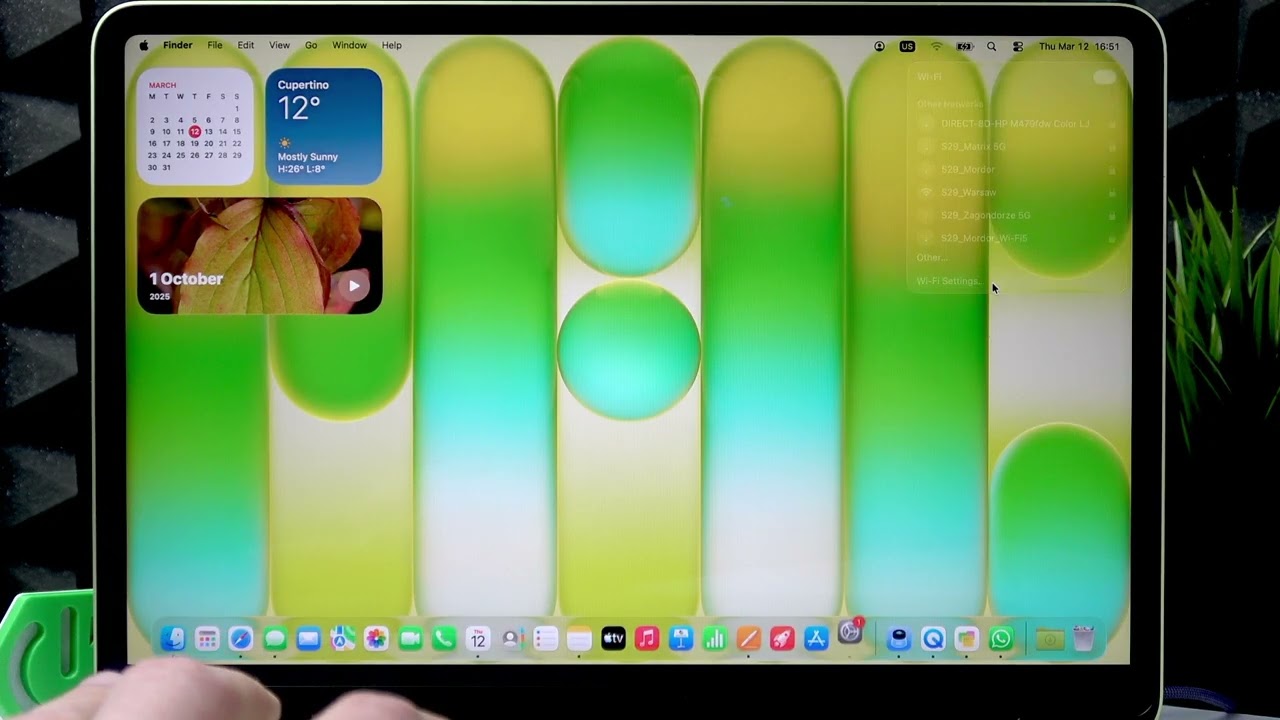Screen dimensions: 1280x720
Task: Open Control Center in menu bar
Action: [1018, 46]
